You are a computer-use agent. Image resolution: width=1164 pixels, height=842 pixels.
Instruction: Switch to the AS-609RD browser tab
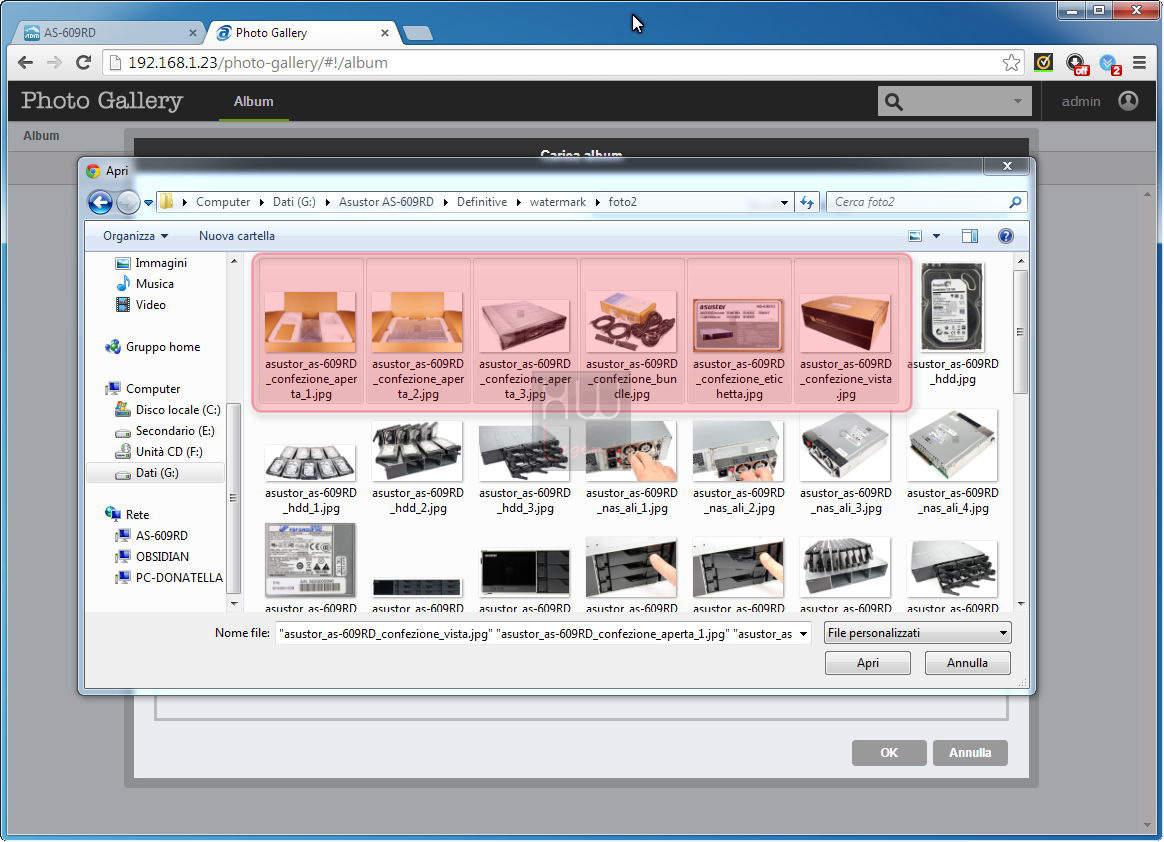click(108, 33)
